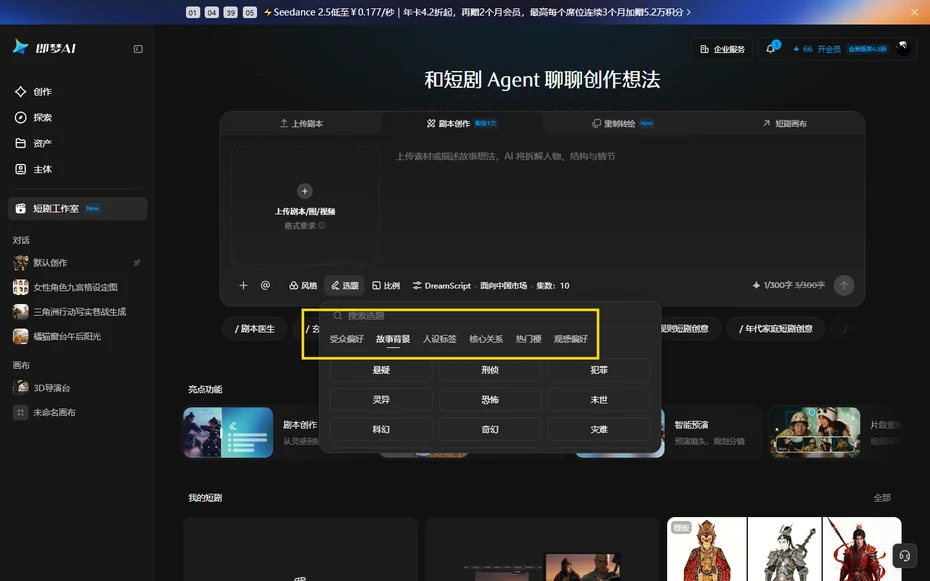Viewport: 930px width, 581px height.
Task: Go to 探索 compass item
Action: point(34,117)
